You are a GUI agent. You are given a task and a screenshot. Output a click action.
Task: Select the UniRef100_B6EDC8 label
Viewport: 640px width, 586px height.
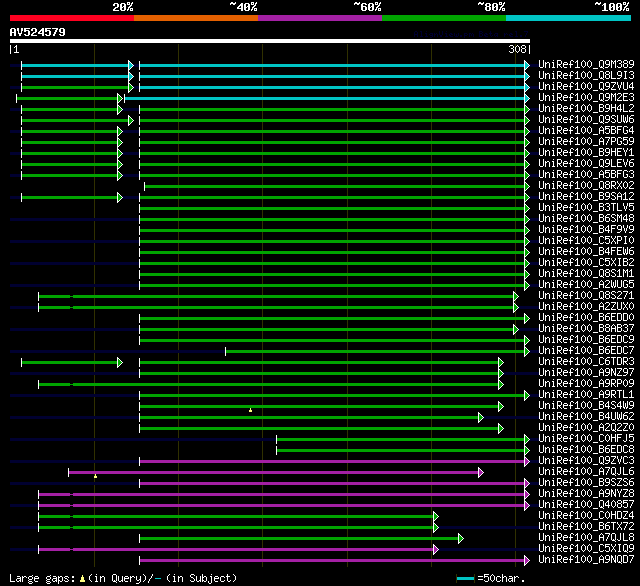pyautogui.click(x=586, y=450)
